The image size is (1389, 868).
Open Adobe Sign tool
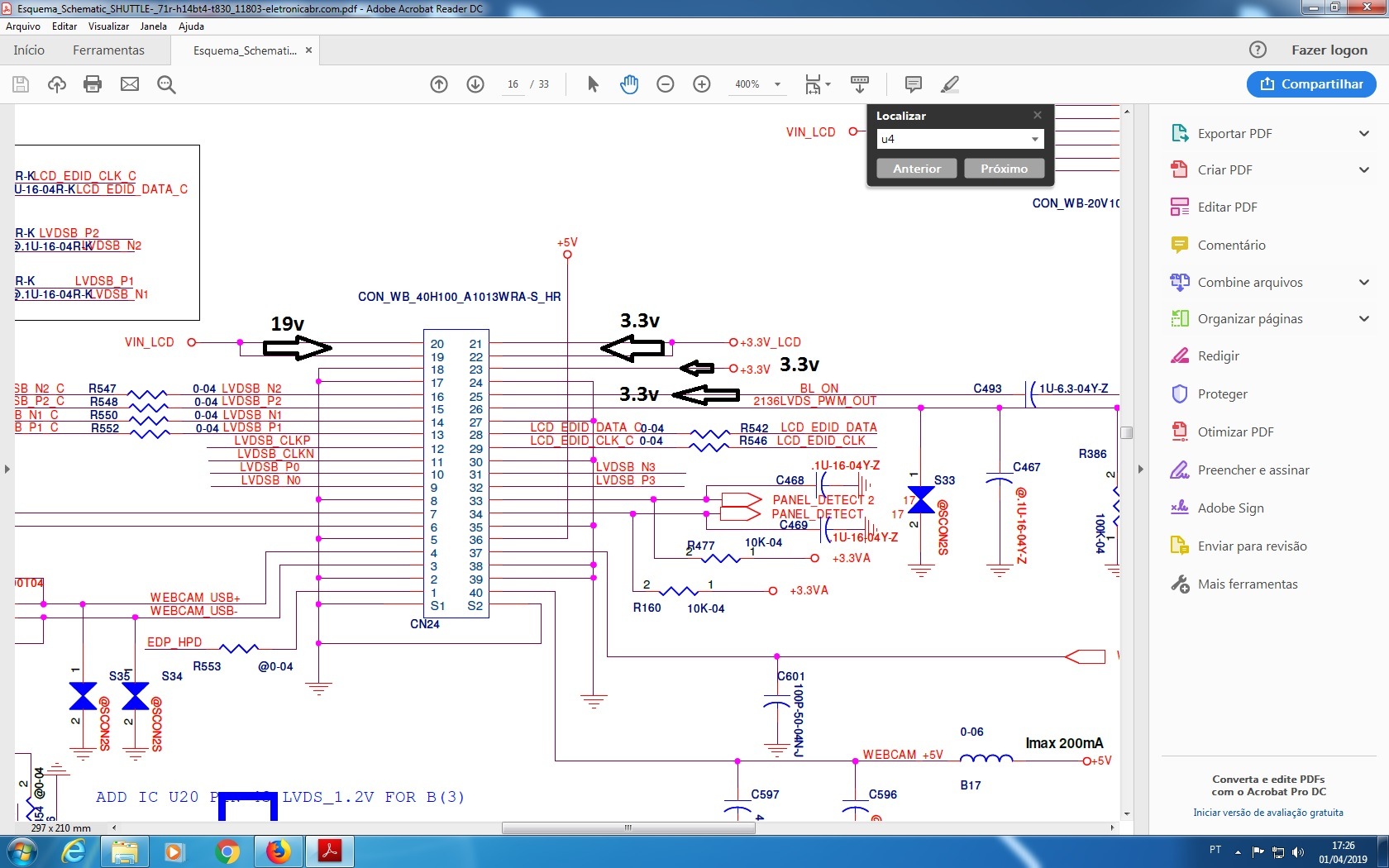1230,508
